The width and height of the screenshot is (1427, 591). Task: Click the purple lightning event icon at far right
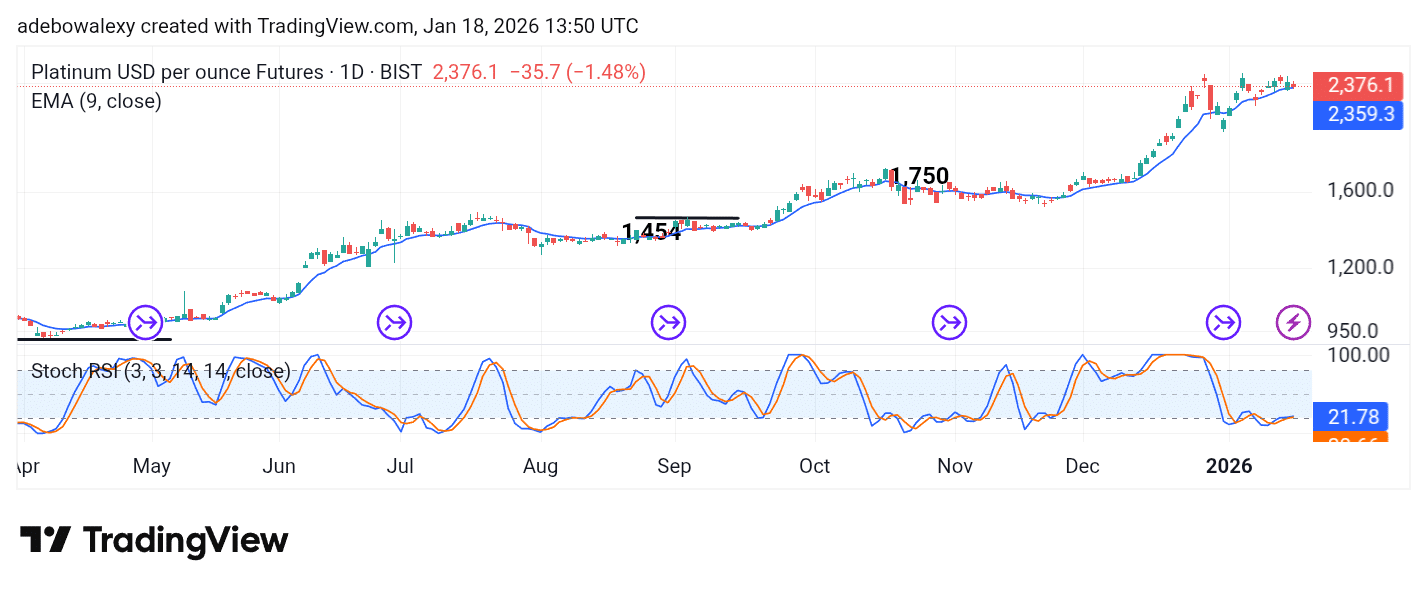click(1292, 322)
